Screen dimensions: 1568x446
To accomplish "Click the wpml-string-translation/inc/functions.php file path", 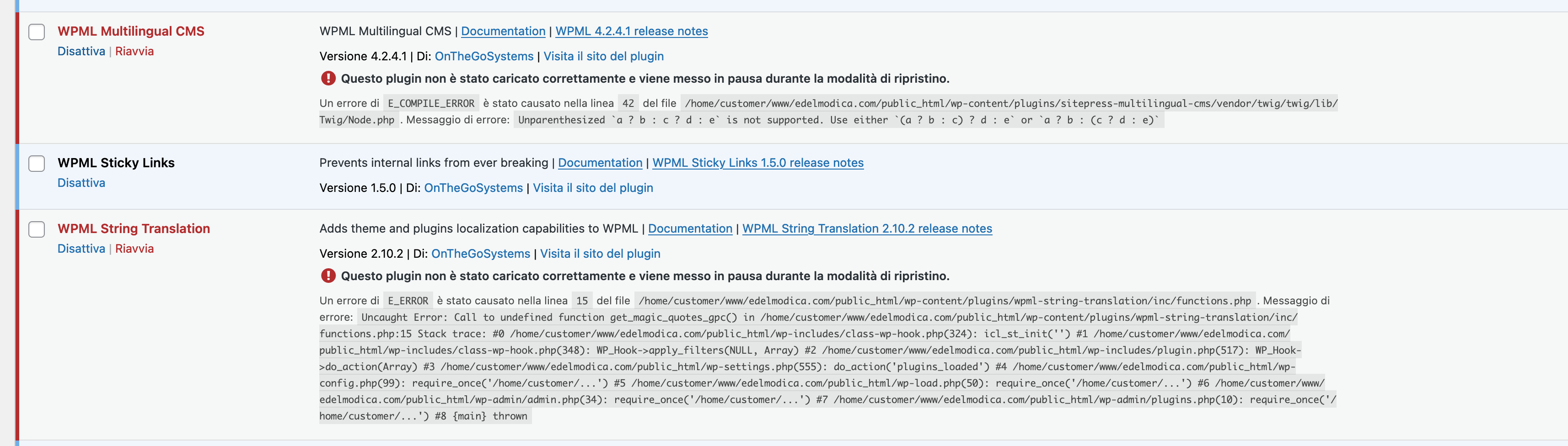I will pyautogui.click(x=945, y=301).
